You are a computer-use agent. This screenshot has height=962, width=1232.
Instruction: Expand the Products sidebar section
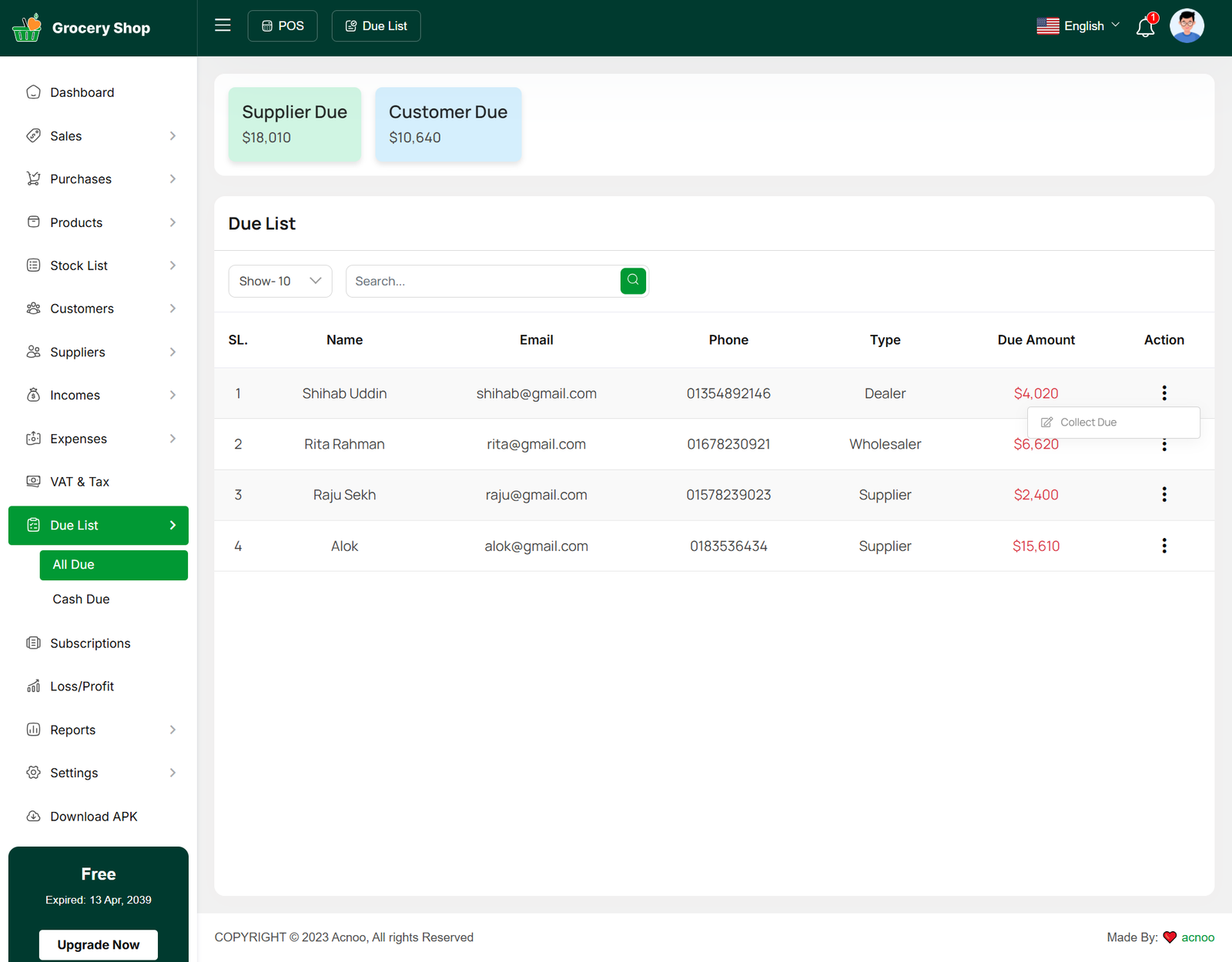(x=99, y=222)
